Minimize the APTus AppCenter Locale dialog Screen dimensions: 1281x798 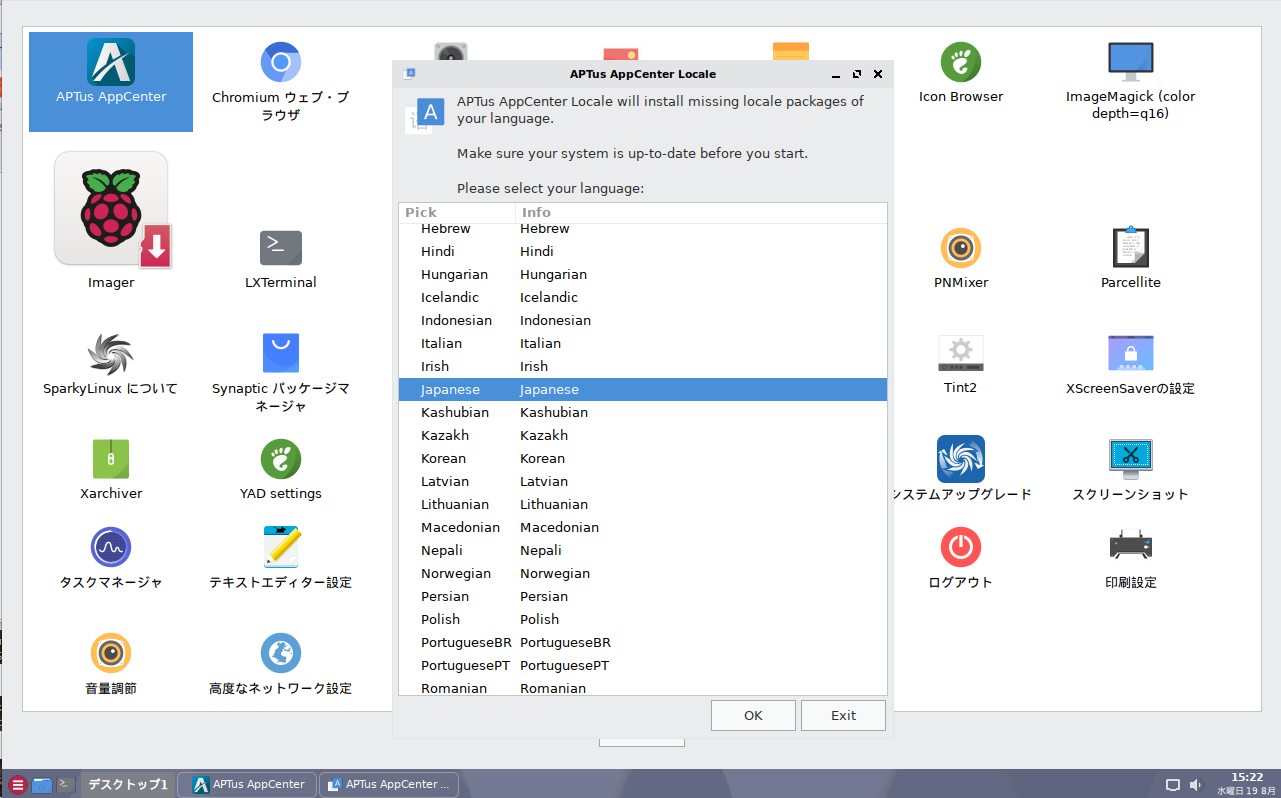(x=836, y=75)
